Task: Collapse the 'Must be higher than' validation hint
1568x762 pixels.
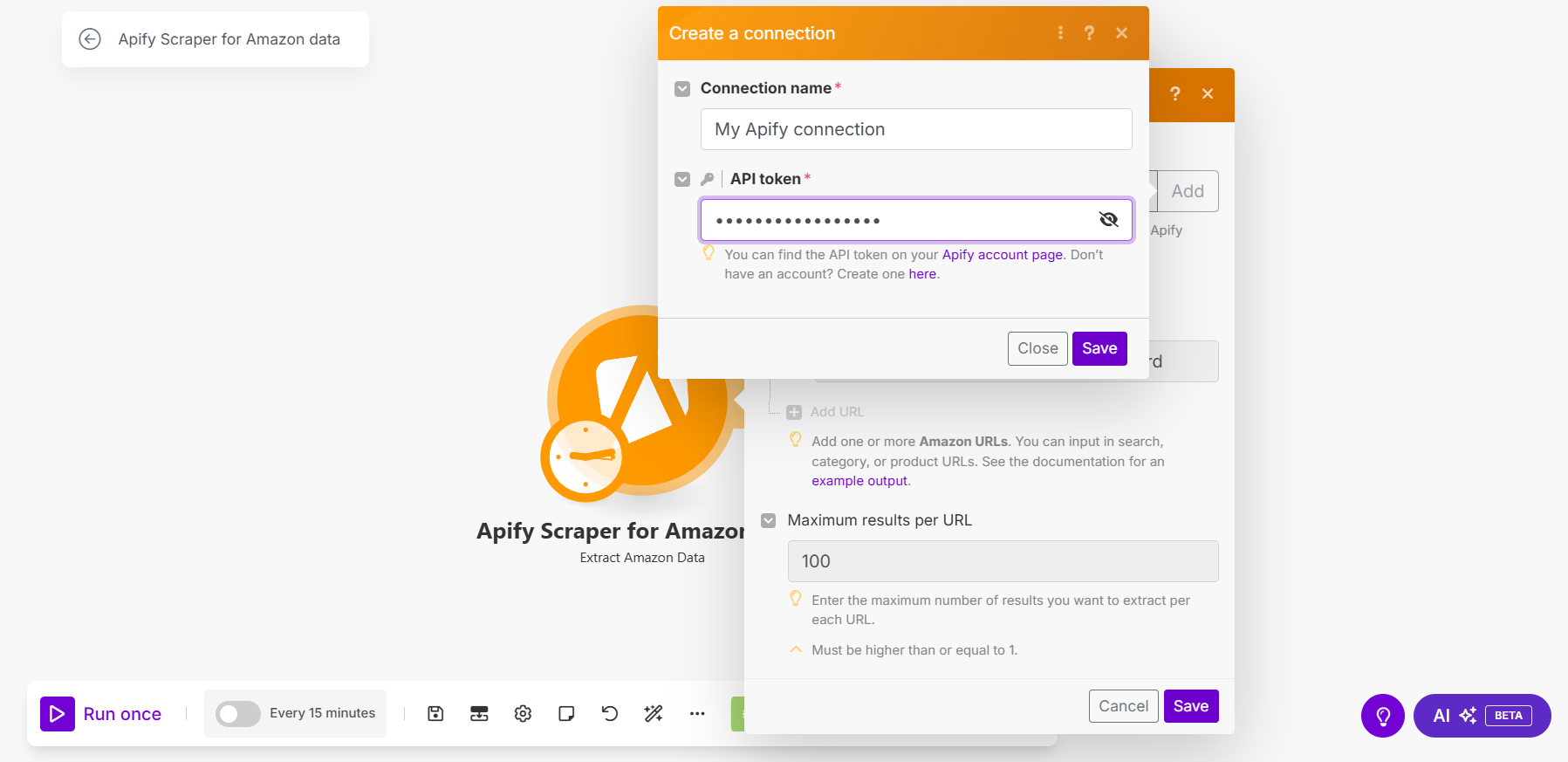Action: [796, 649]
